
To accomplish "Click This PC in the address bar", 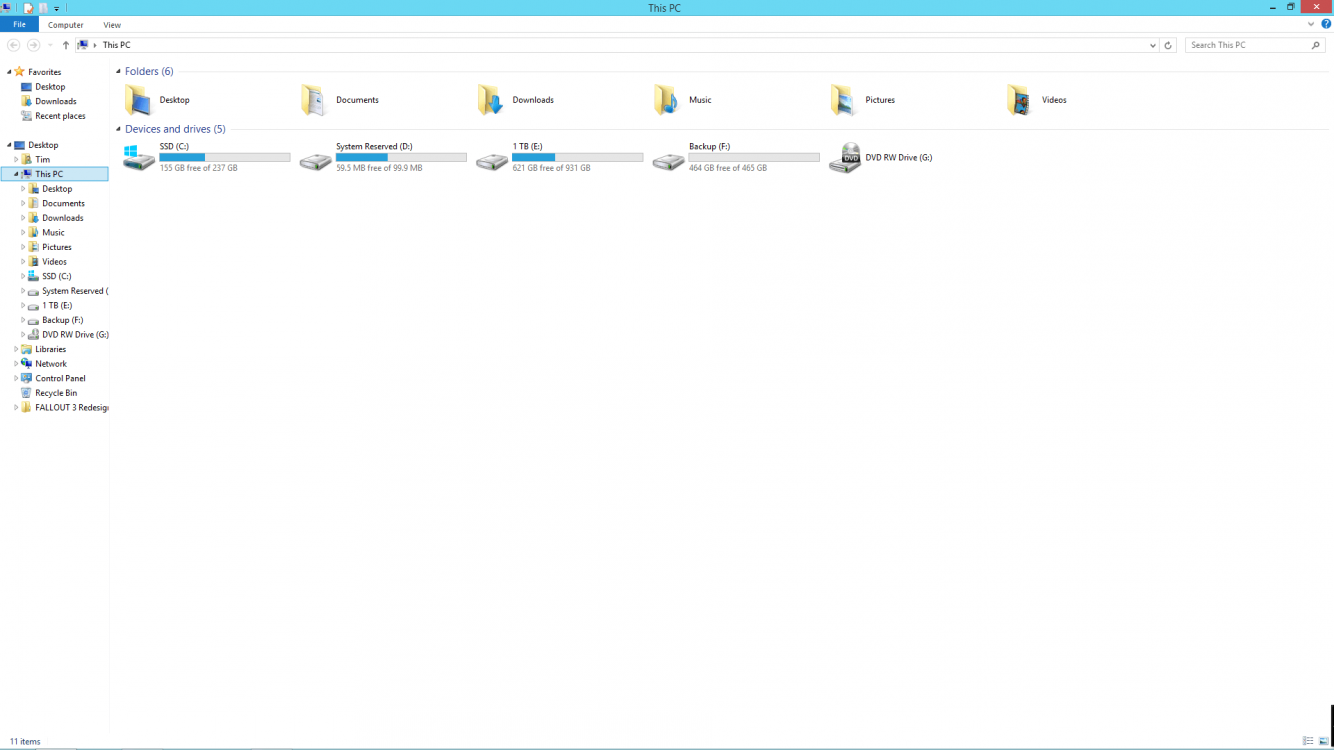I will 116,45.
